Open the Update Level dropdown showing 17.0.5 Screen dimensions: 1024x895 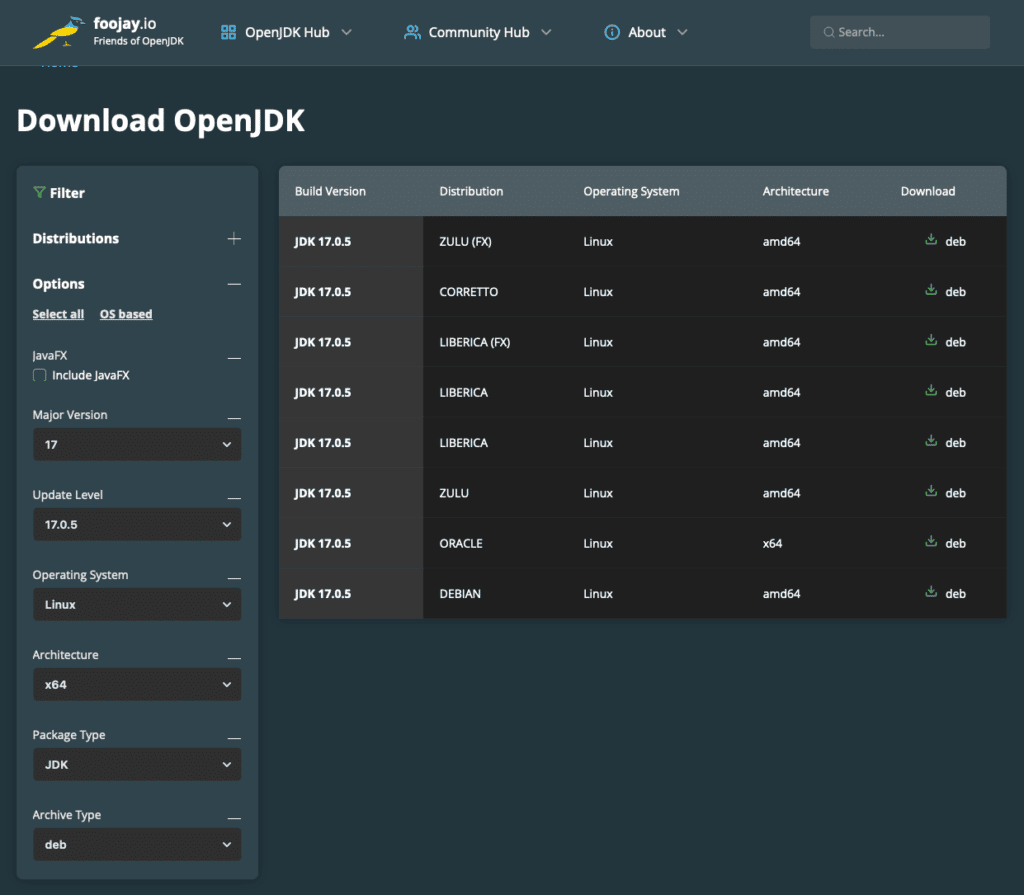(137, 525)
